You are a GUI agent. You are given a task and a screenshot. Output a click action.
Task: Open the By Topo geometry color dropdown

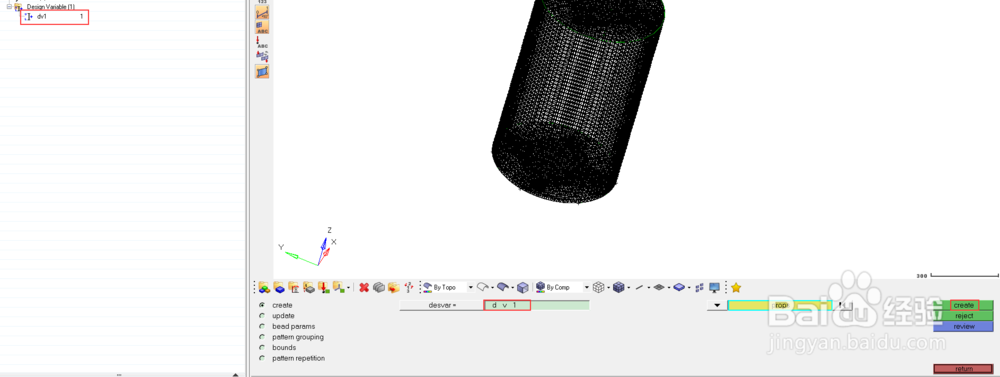(x=471, y=288)
